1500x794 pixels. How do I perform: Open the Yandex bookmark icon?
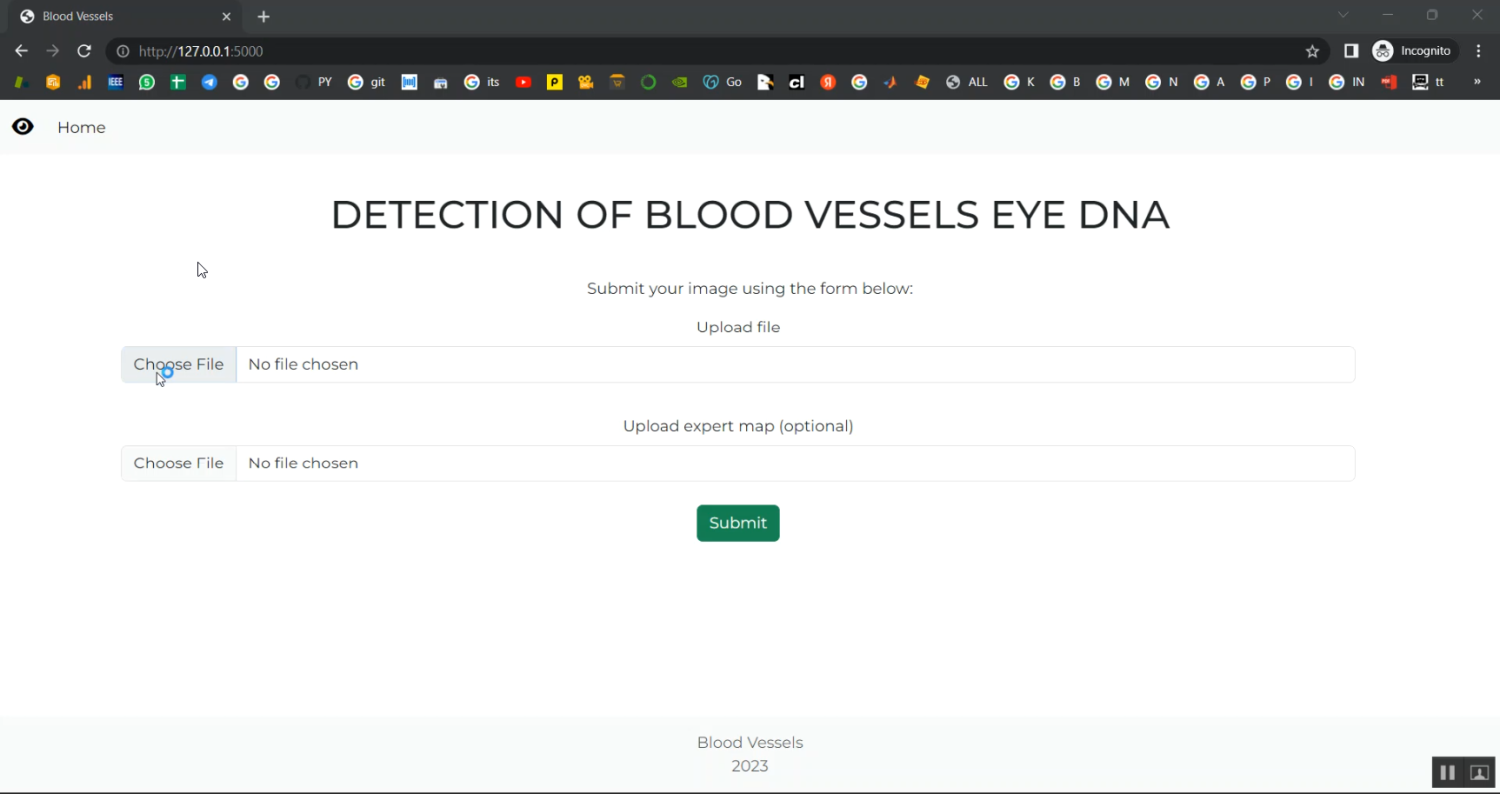pyautogui.click(x=828, y=82)
